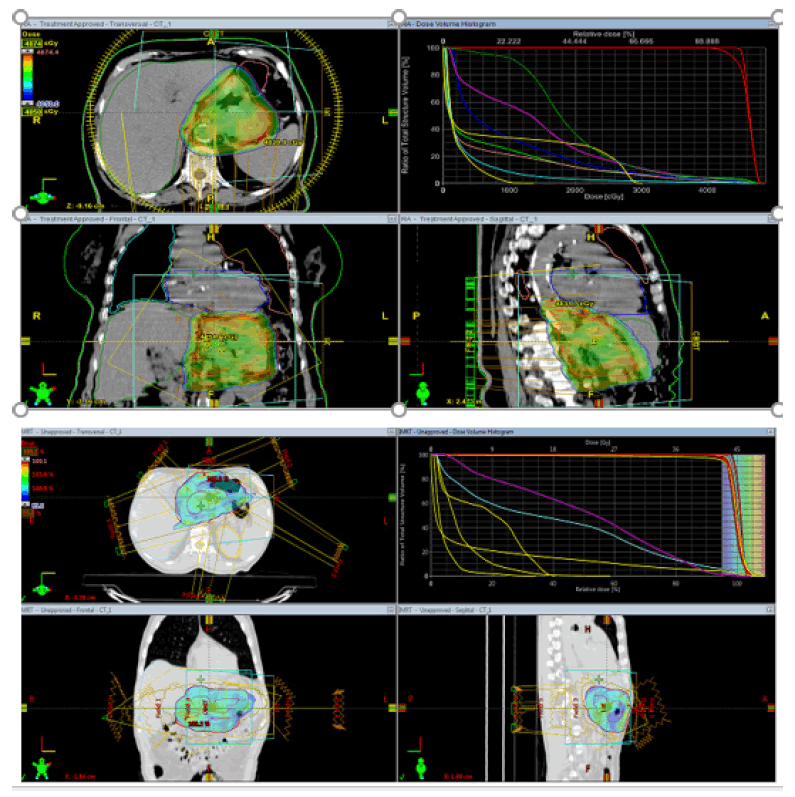Viewport: 795px width, 797px height.
Task: Click the right red plane handle in the Treatment Approved Sagittal view
Action: 773,341
